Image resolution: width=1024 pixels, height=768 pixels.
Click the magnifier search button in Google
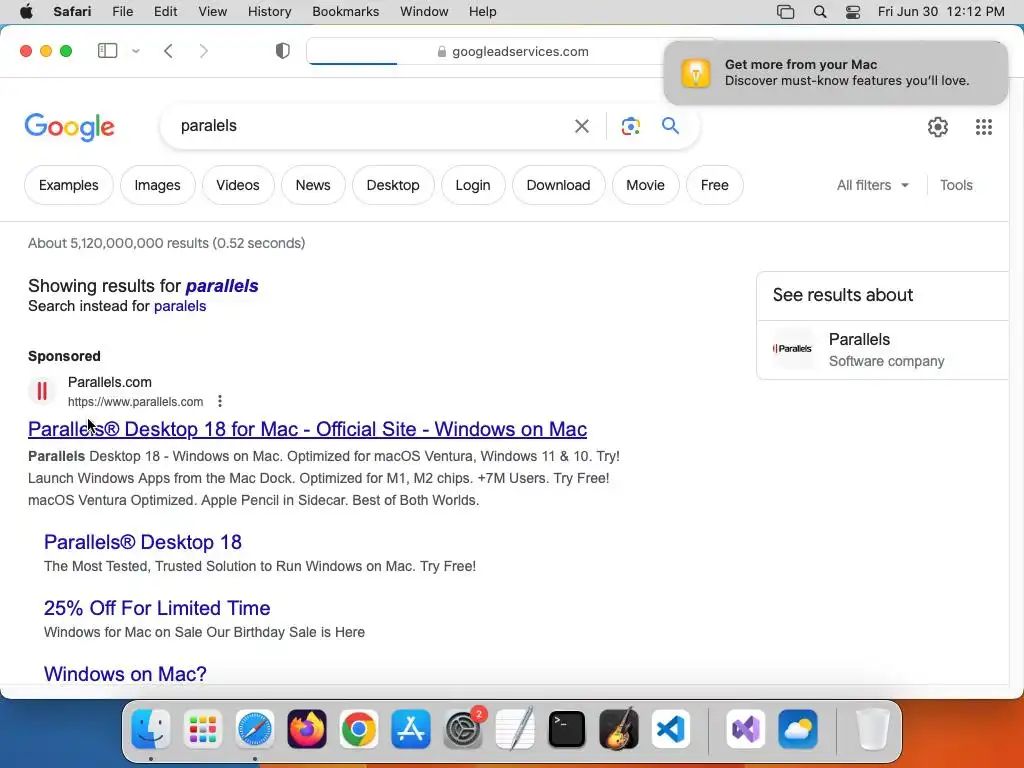(x=671, y=125)
